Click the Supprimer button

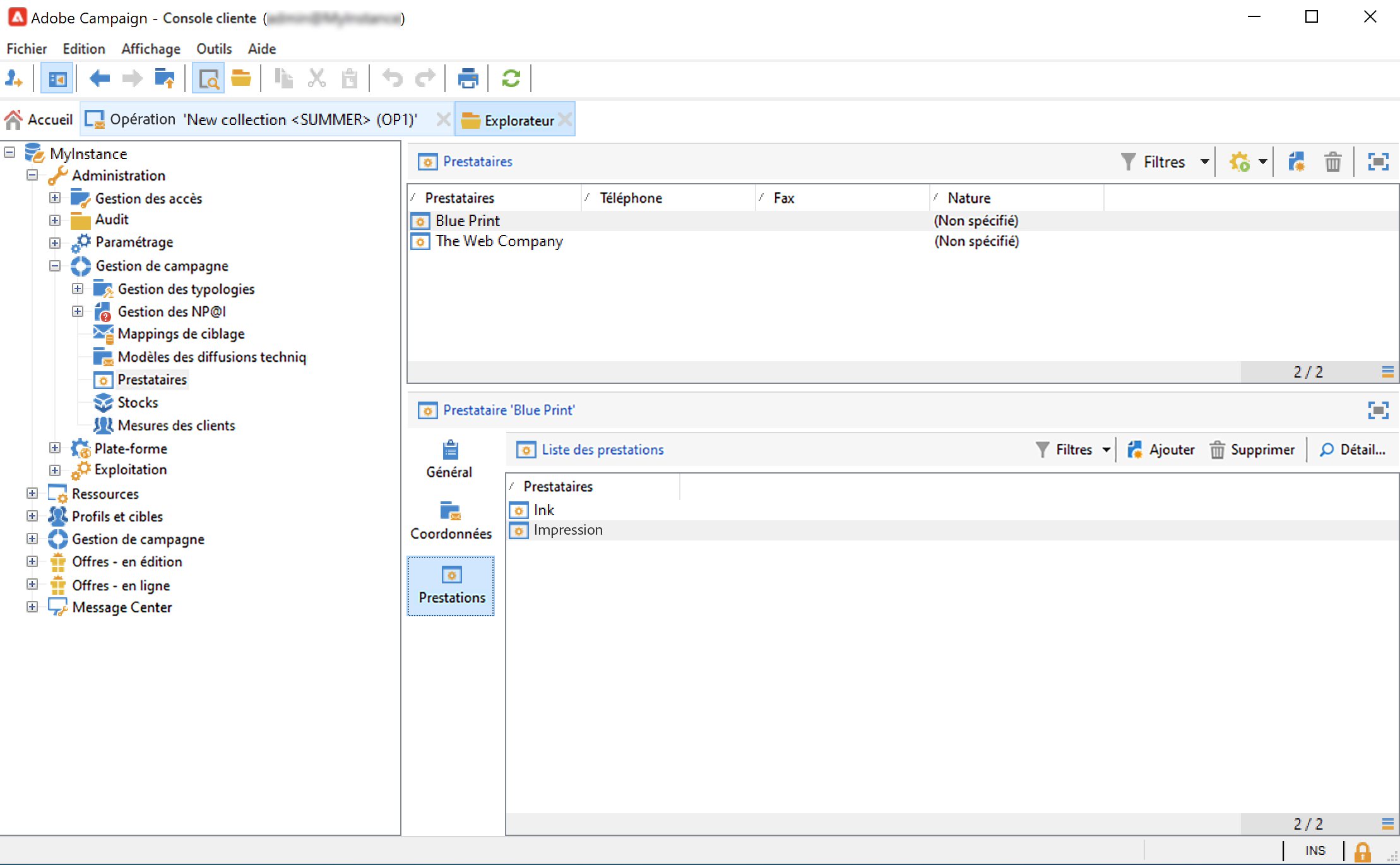(x=1252, y=450)
